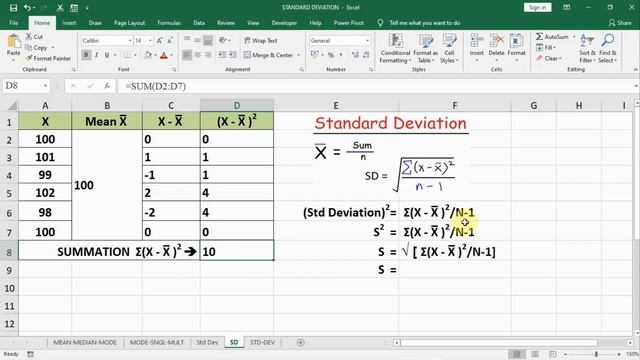This screenshot has height=360, width=640.
Task: Customize Quick Access Toolbar dropdown
Action: click(x=87, y=7)
